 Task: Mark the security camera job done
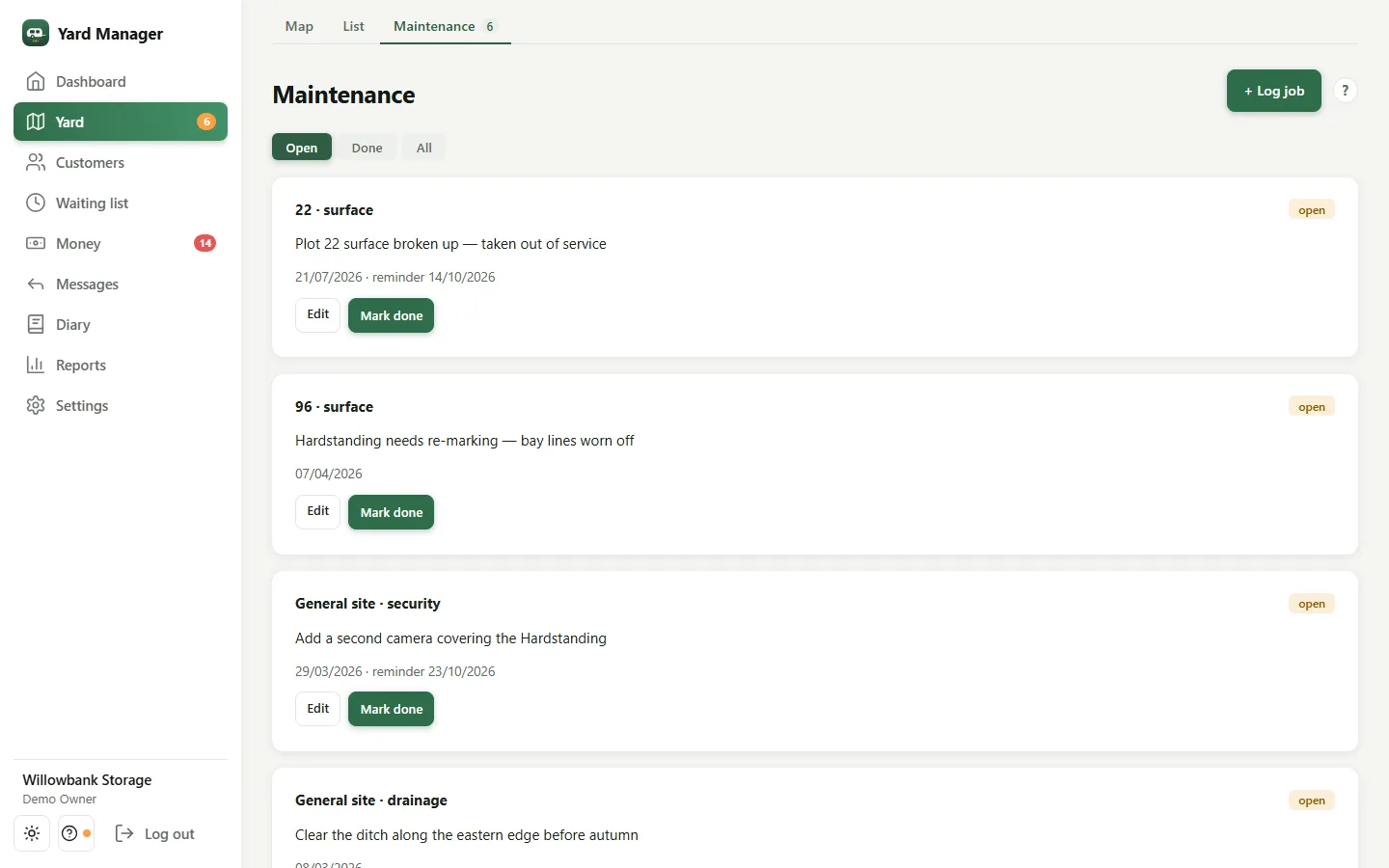point(392,709)
